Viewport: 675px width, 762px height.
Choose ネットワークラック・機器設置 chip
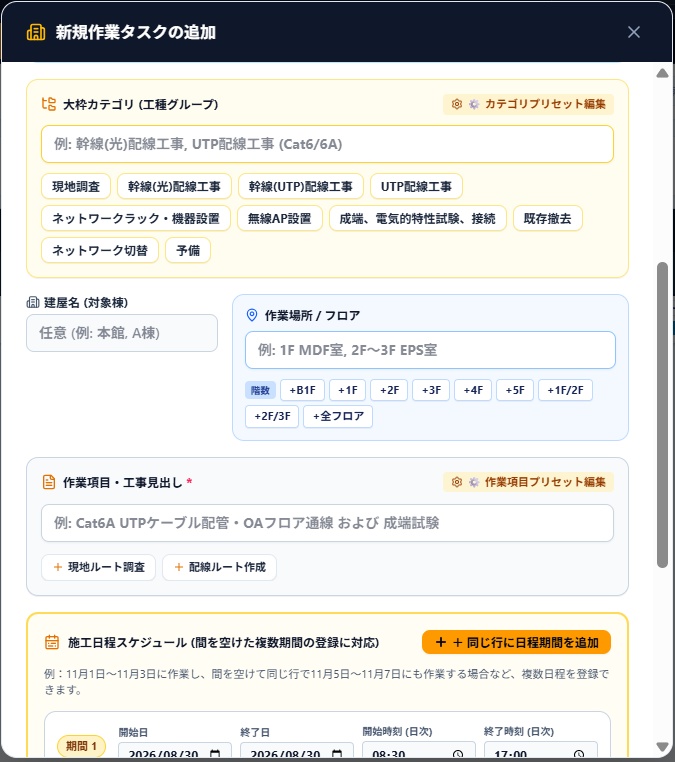(x=136, y=219)
